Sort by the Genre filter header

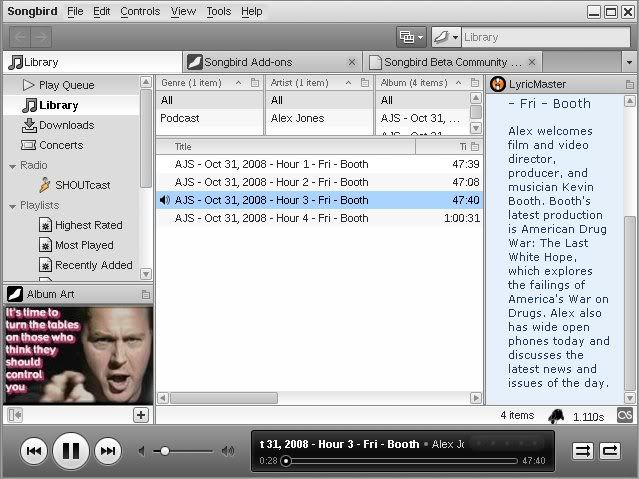(202, 83)
